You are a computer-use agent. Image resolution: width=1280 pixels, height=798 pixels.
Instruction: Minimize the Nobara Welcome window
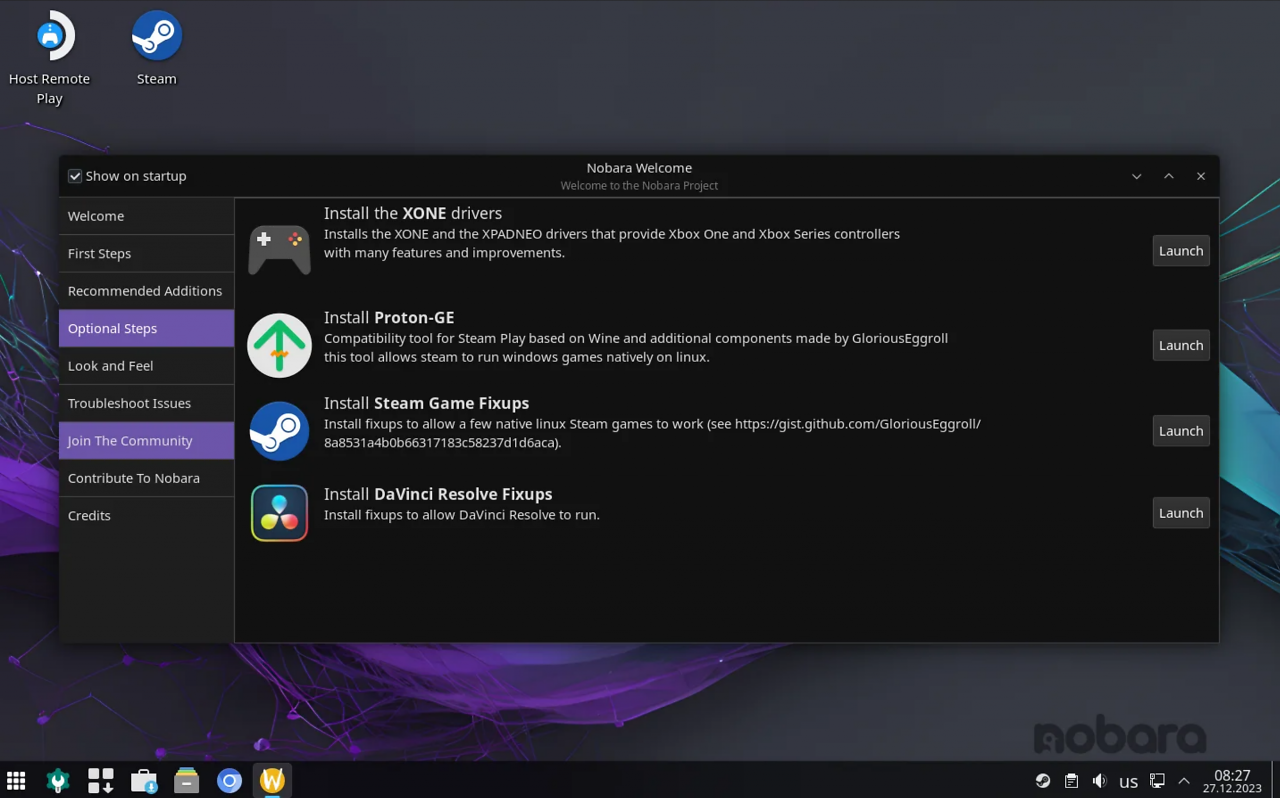click(1137, 176)
